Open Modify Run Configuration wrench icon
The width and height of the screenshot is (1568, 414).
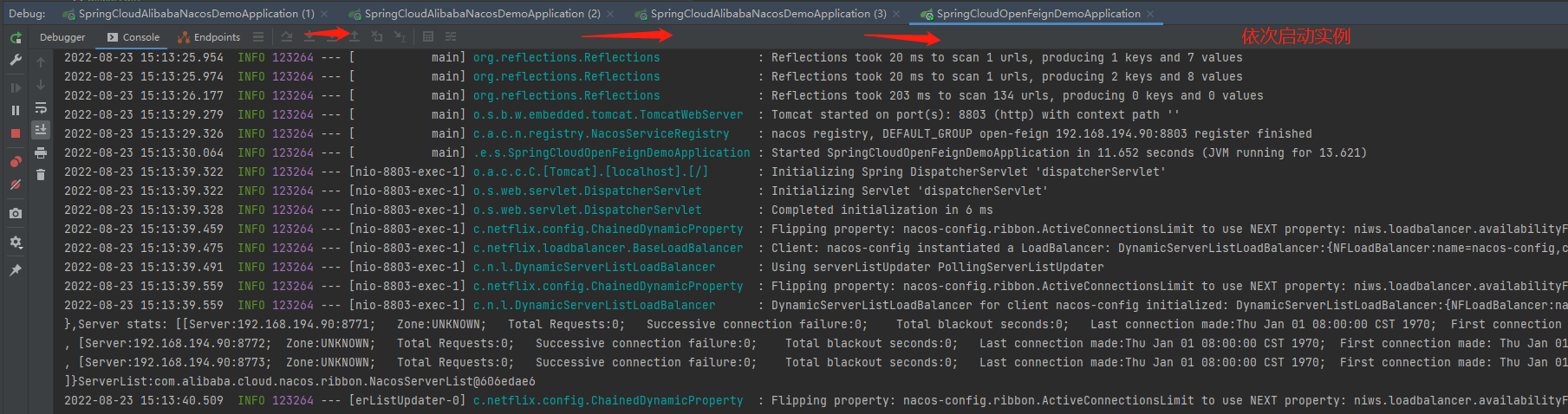[16, 60]
